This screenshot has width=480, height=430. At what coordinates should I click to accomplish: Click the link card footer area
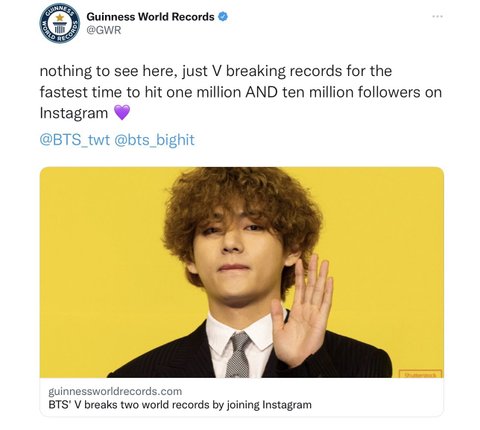242,397
